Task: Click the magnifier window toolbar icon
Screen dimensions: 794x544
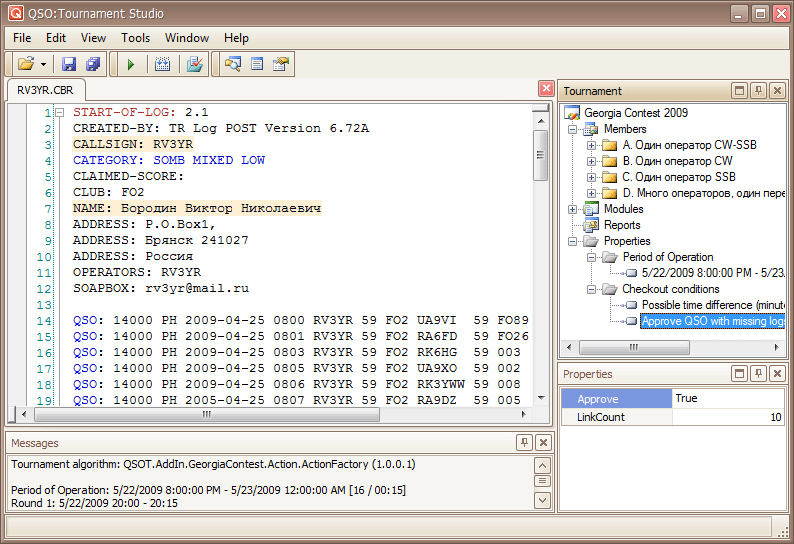Action: pyautogui.click(x=233, y=64)
